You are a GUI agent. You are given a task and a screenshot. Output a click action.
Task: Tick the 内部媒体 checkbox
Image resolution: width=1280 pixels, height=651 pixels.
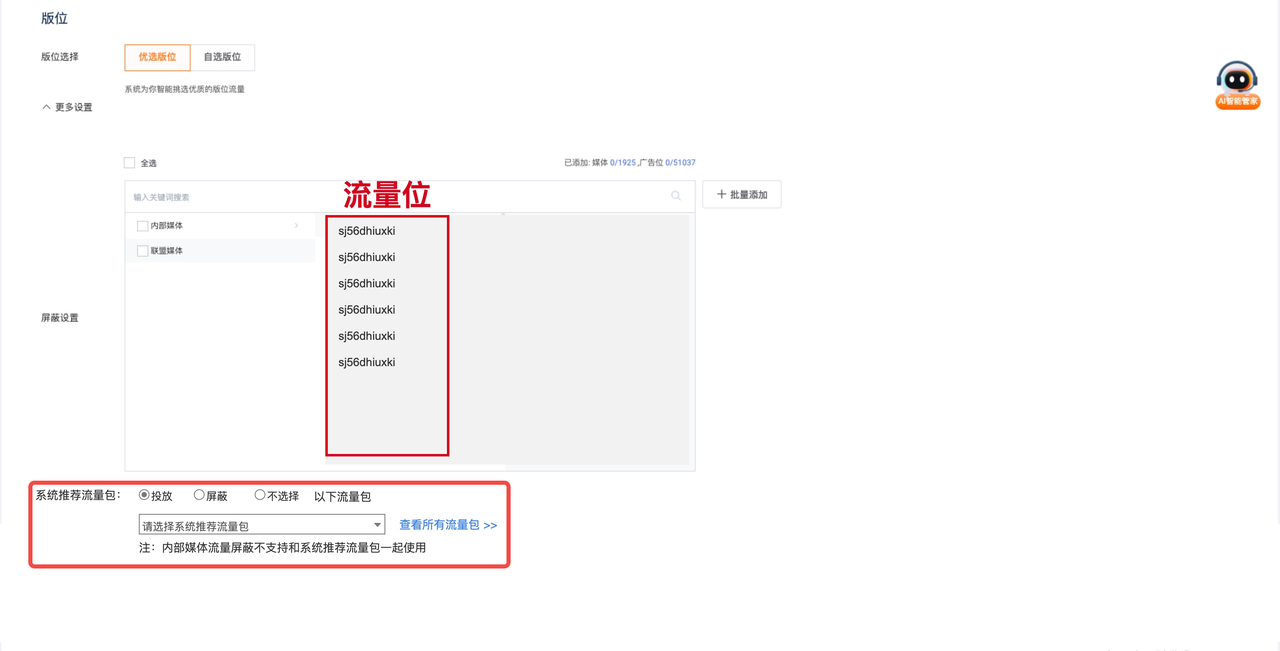143,226
